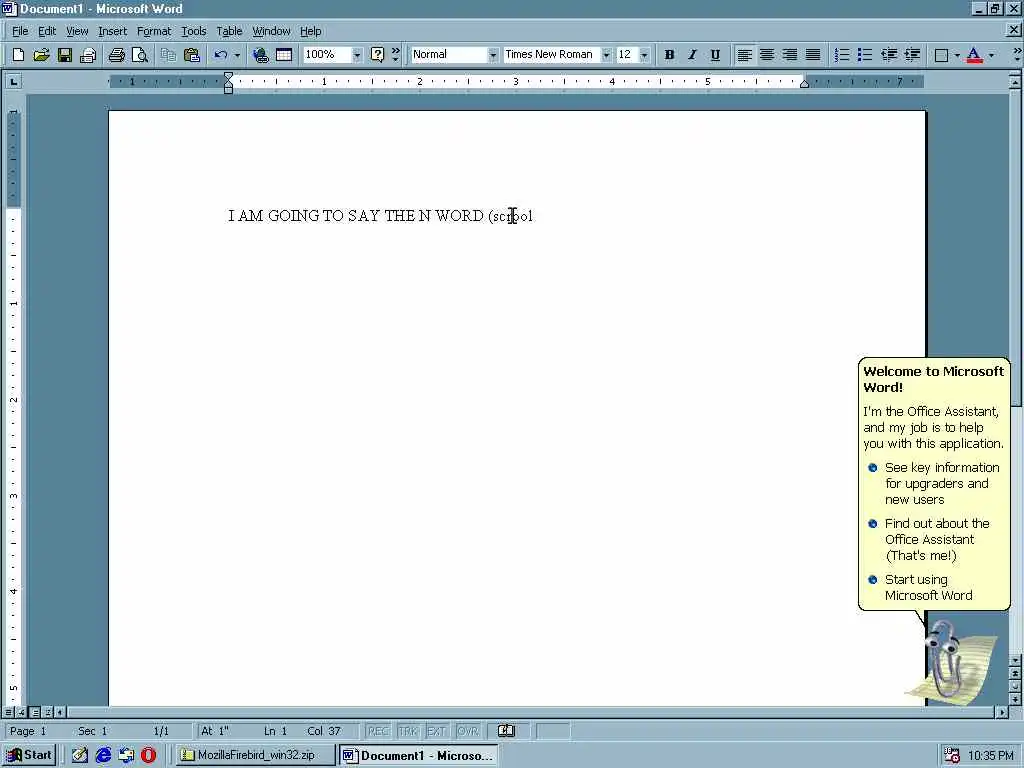Image resolution: width=1024 pixels, height=768 pixels.
Task: Open the Edit menu
Action: coord(47,31)
